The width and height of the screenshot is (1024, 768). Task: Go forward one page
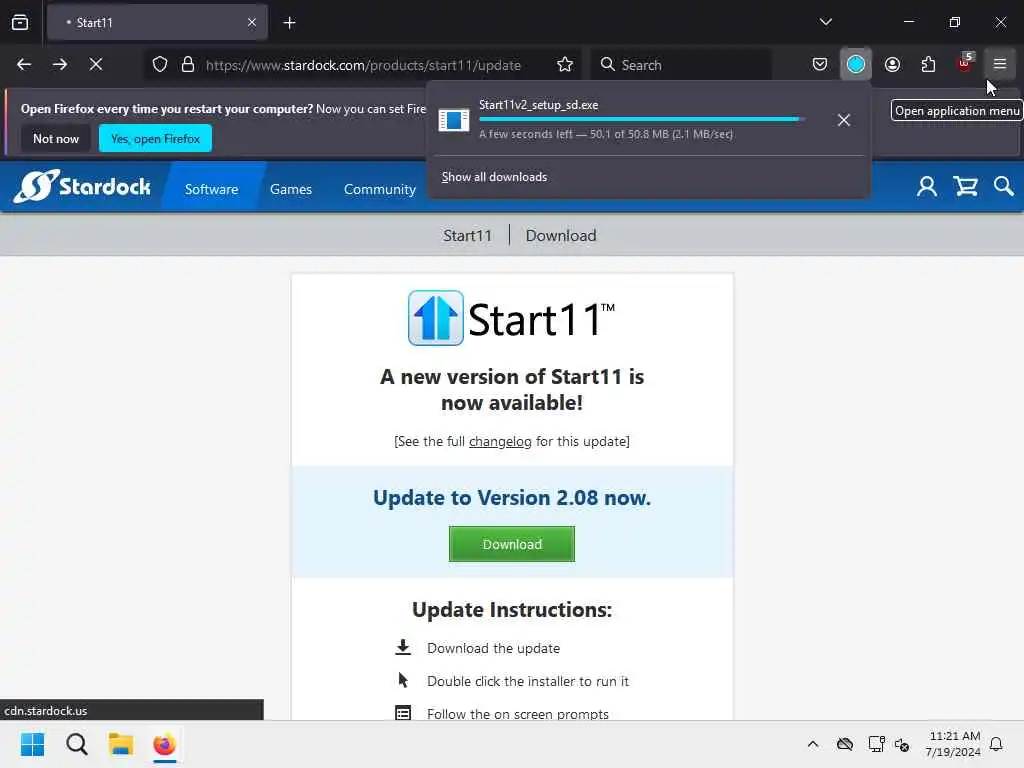click(x=60, y=64)
